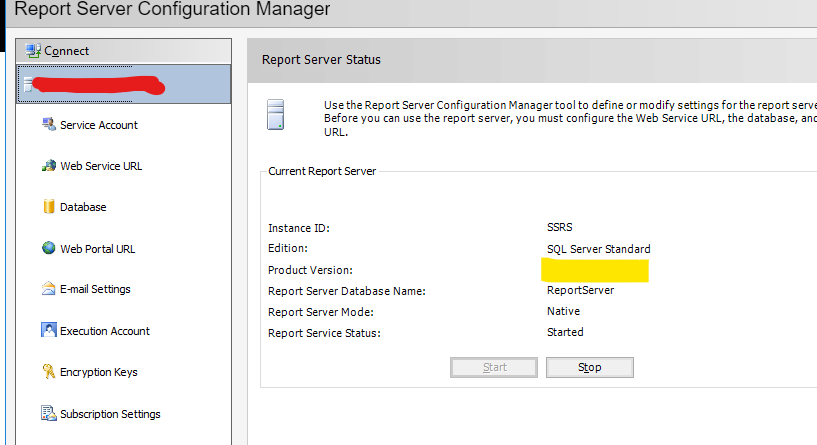Image resolution: width=817 pixels, height=445 pixels.
Task: Click the E-mail Settings envelope icon
Action: (47, 289)
